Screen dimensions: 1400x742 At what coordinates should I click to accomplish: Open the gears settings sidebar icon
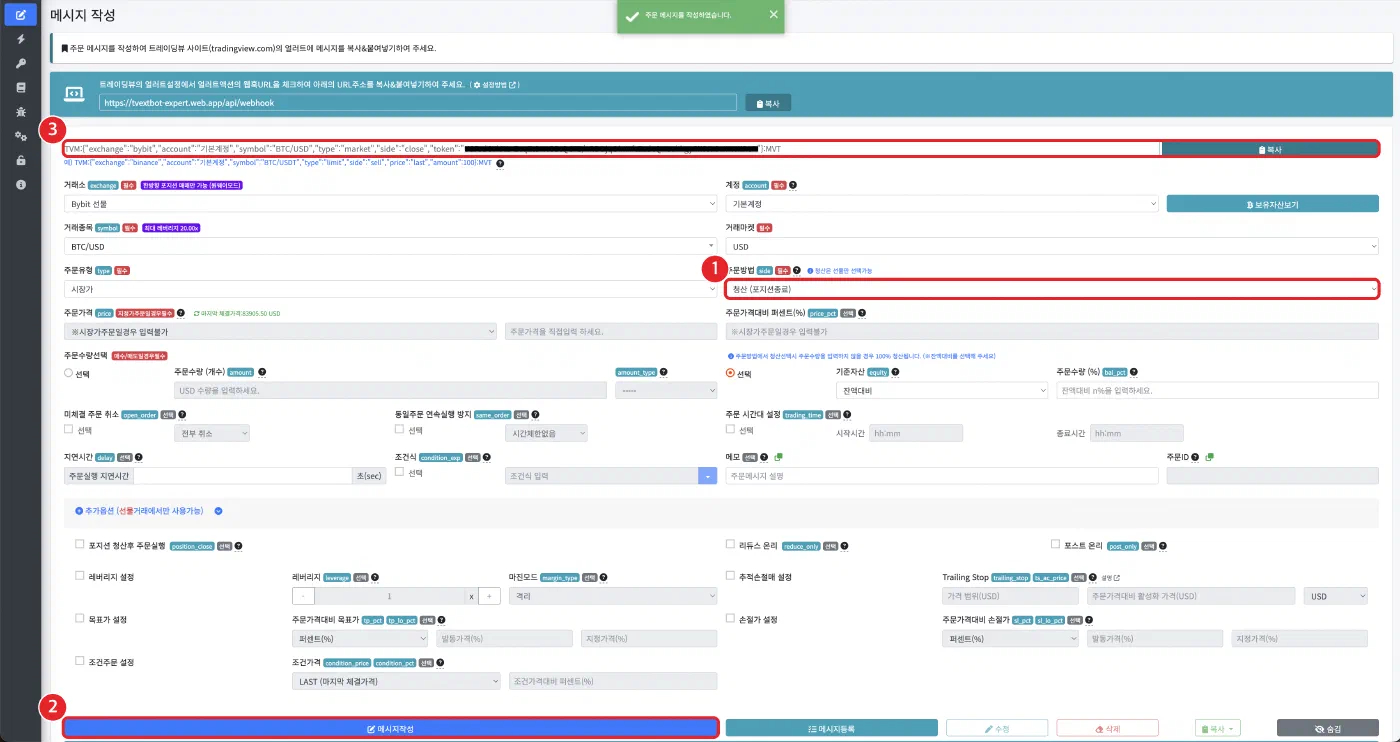pyautogui.click(x=21, y=136)
